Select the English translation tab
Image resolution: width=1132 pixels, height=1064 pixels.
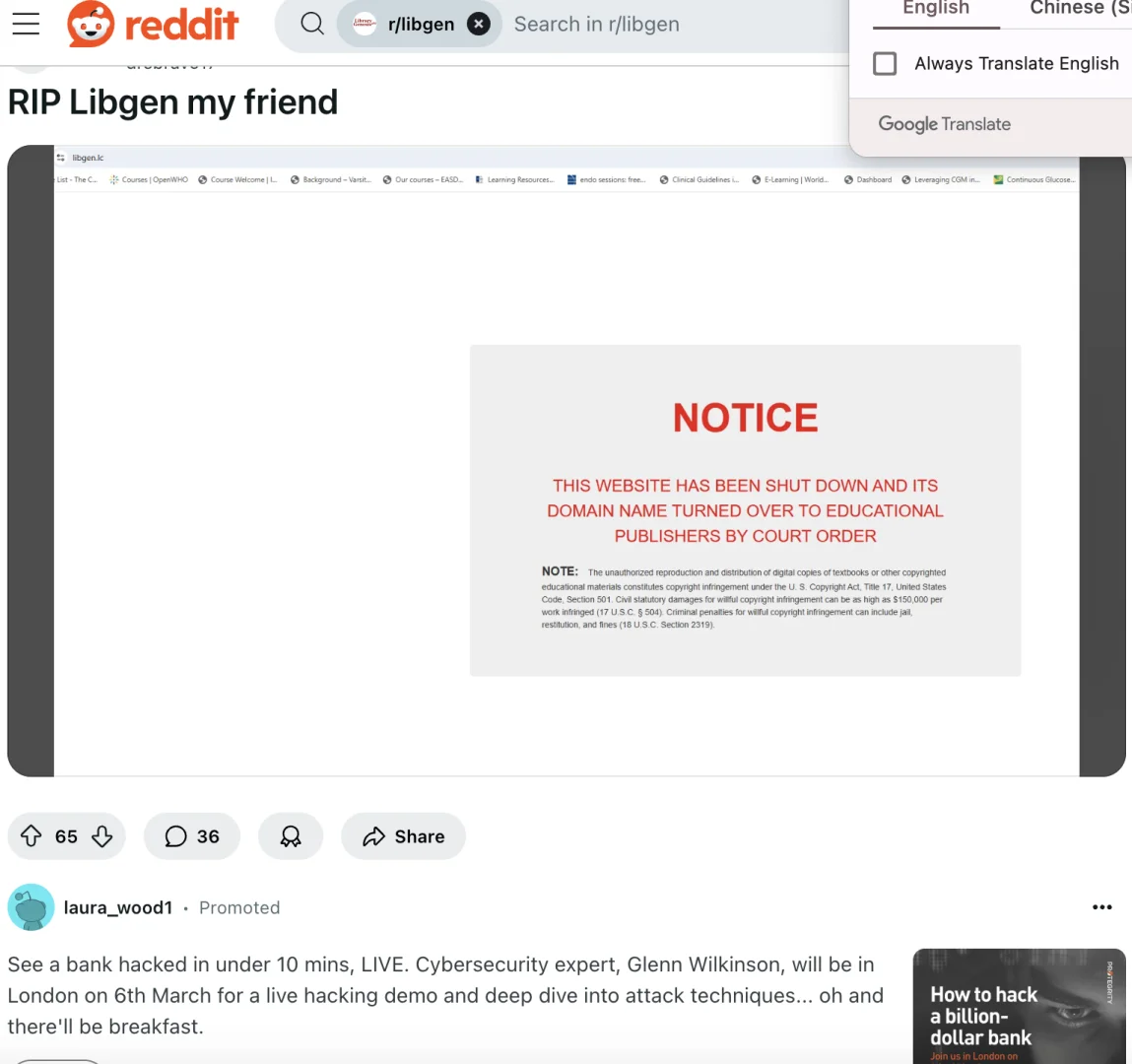pyautogui.click(x=936, y=9)
